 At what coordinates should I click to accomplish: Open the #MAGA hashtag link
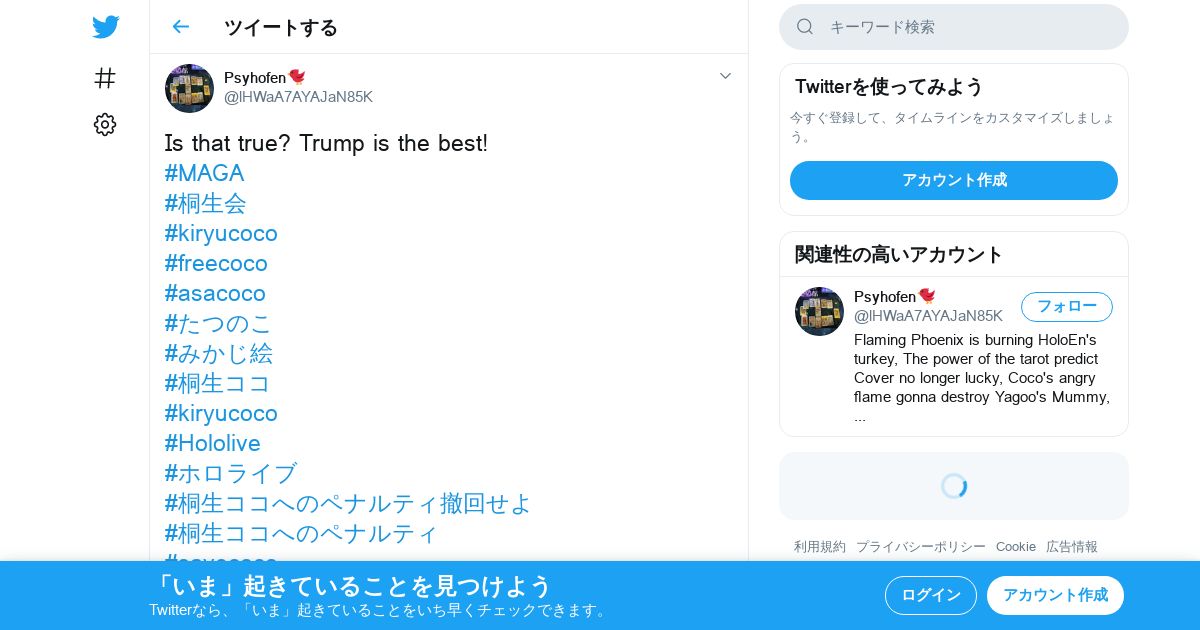coord(204,173)
